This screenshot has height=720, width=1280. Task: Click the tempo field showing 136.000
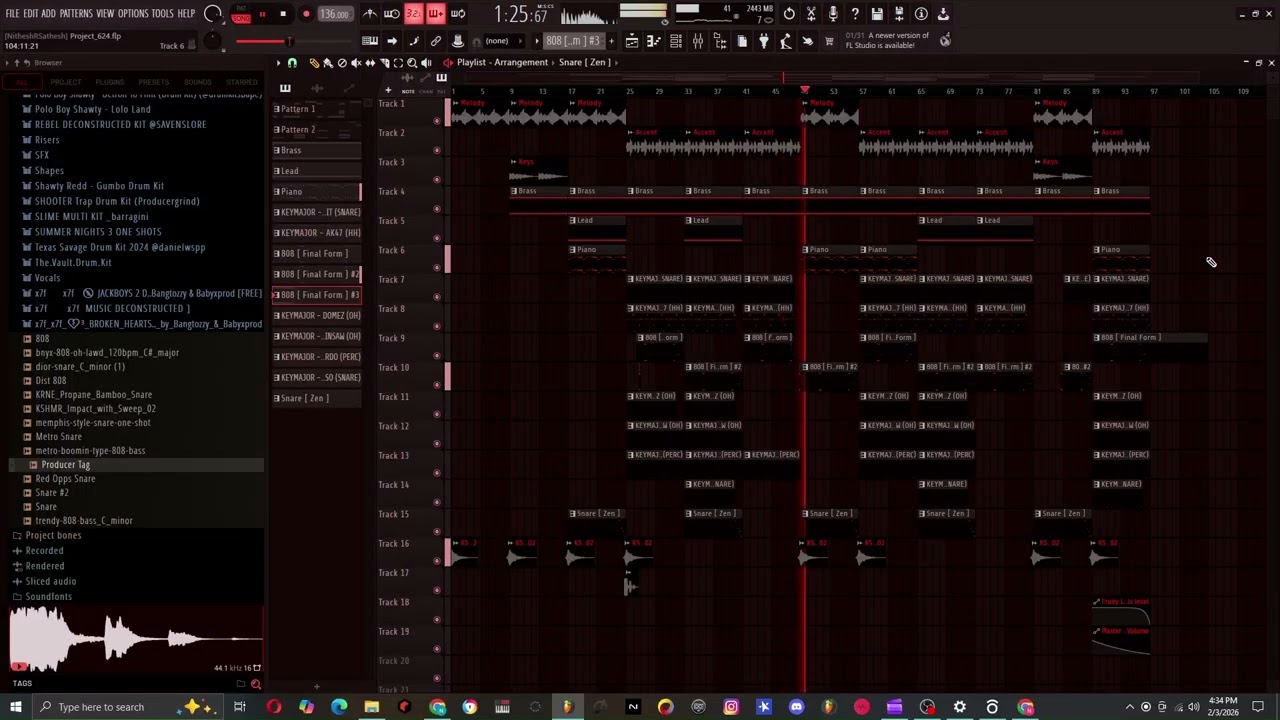tap(335, 14)
